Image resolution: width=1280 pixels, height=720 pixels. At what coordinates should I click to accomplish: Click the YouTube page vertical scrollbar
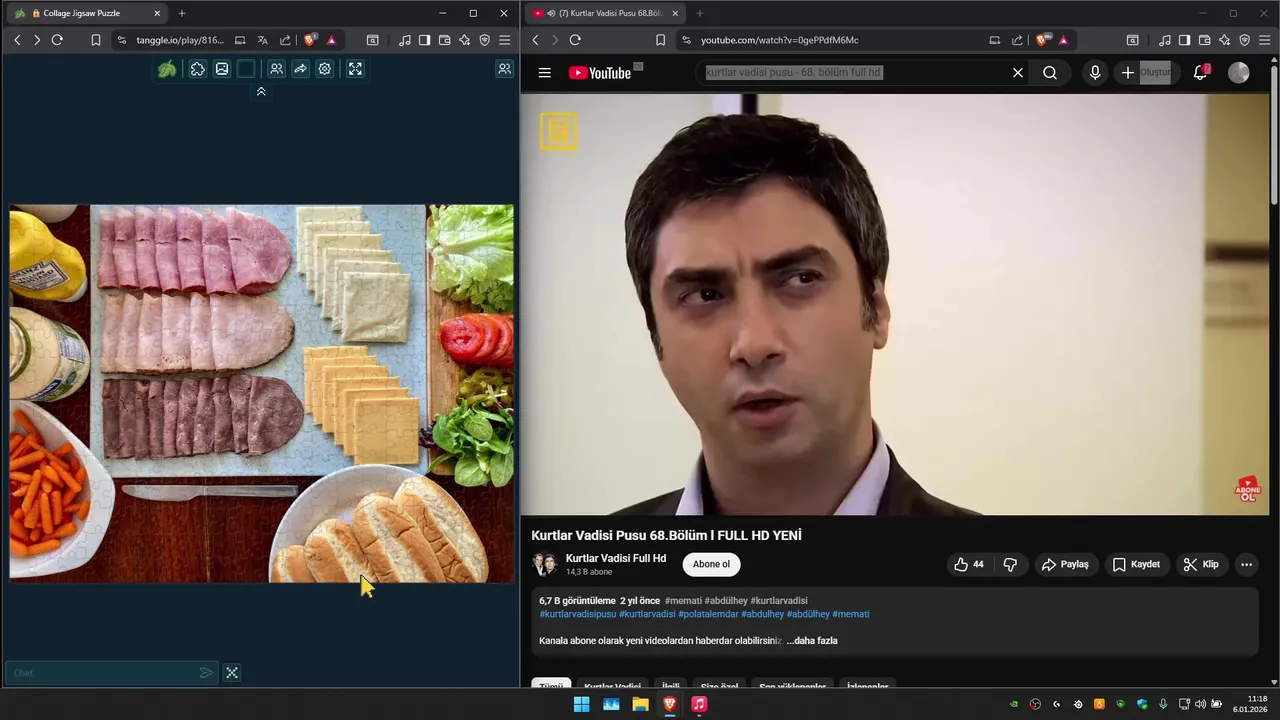[1273, 135]
